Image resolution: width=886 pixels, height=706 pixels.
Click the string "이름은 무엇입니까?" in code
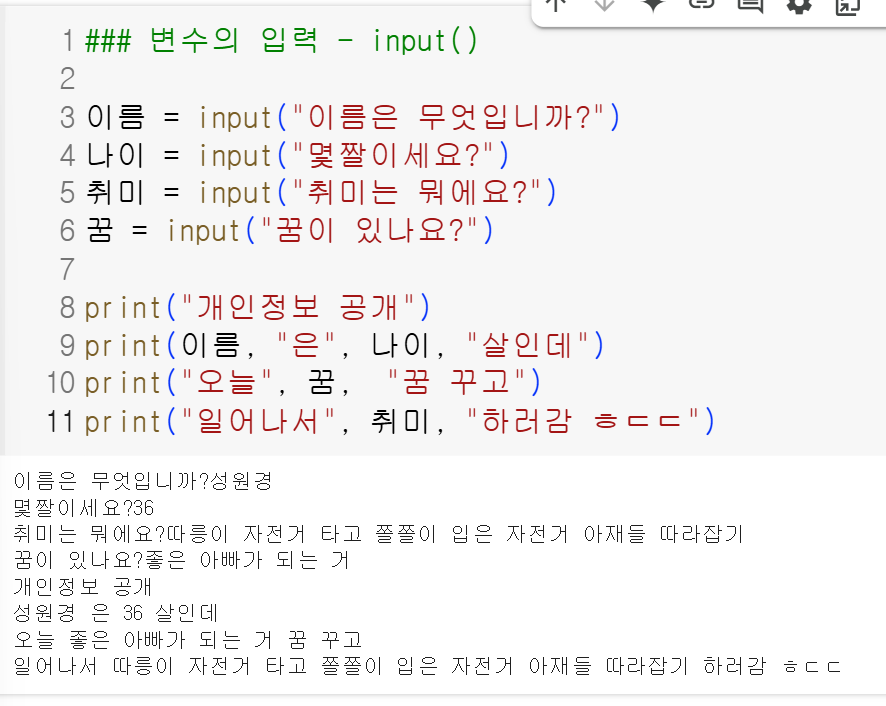click(449, 117)
